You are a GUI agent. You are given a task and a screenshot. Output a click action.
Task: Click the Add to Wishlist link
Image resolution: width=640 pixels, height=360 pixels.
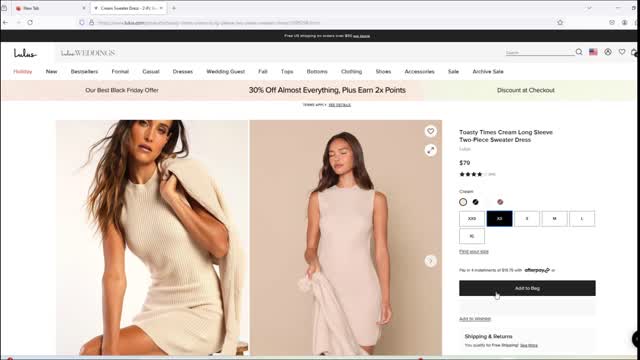coord(475,319)
